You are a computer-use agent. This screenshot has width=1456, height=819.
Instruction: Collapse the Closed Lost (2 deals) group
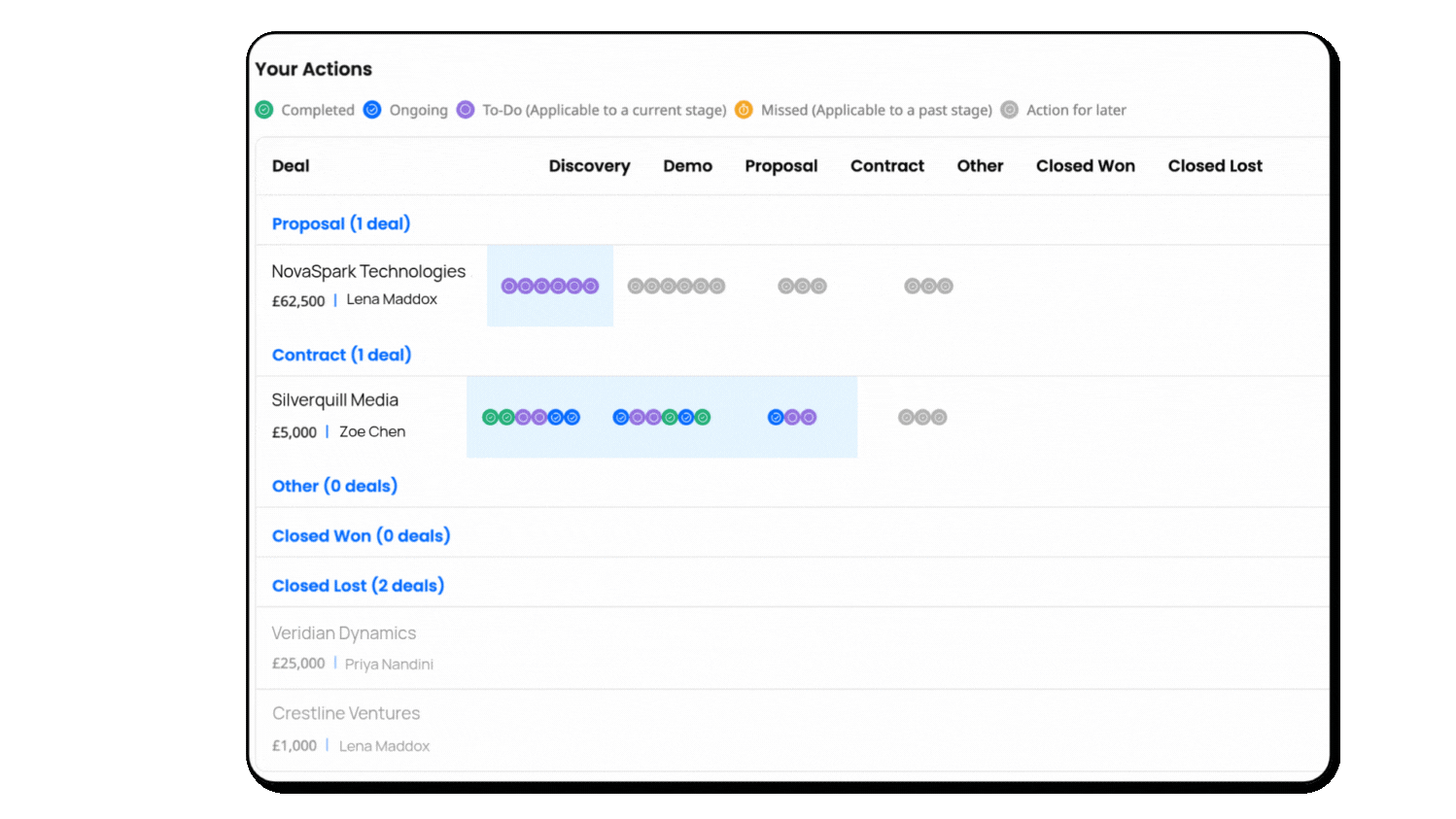(358, 586)
